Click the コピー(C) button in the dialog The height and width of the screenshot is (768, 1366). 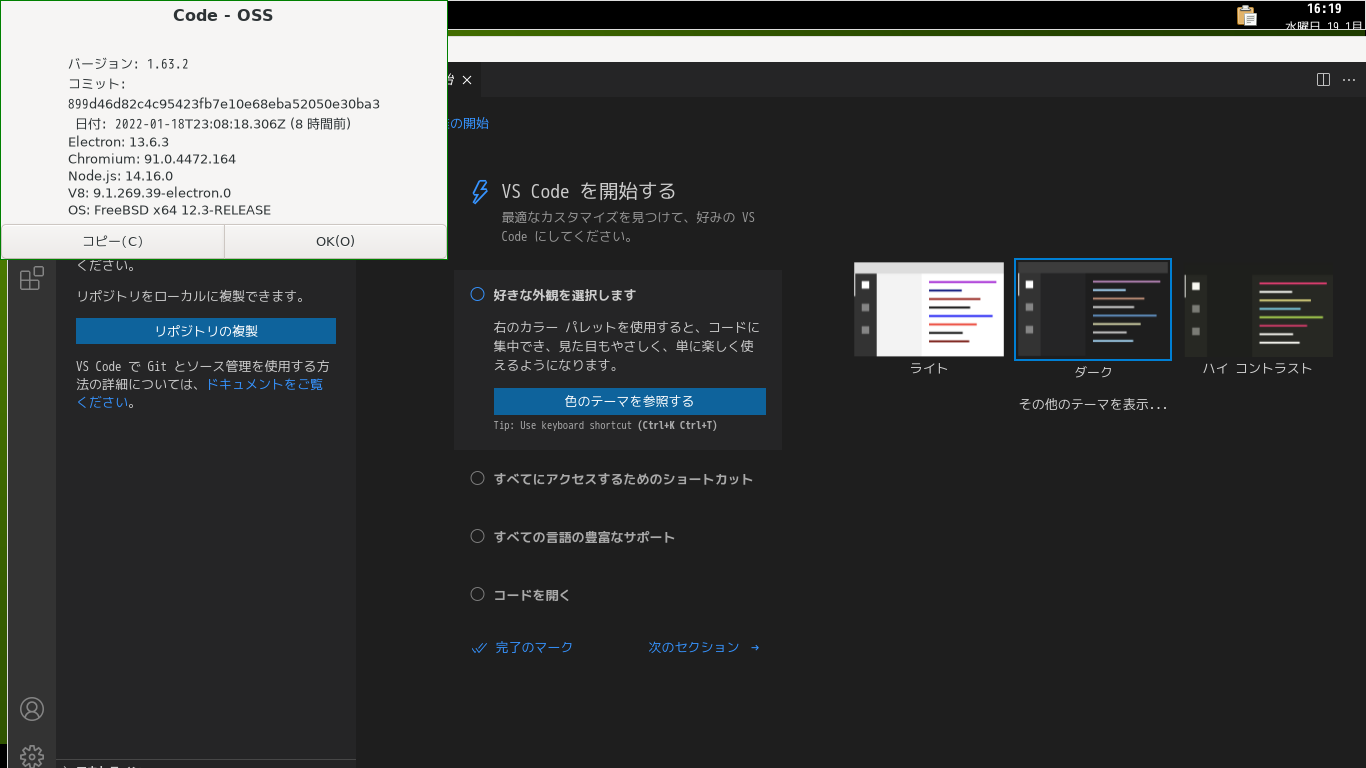[x=113, y=241]
